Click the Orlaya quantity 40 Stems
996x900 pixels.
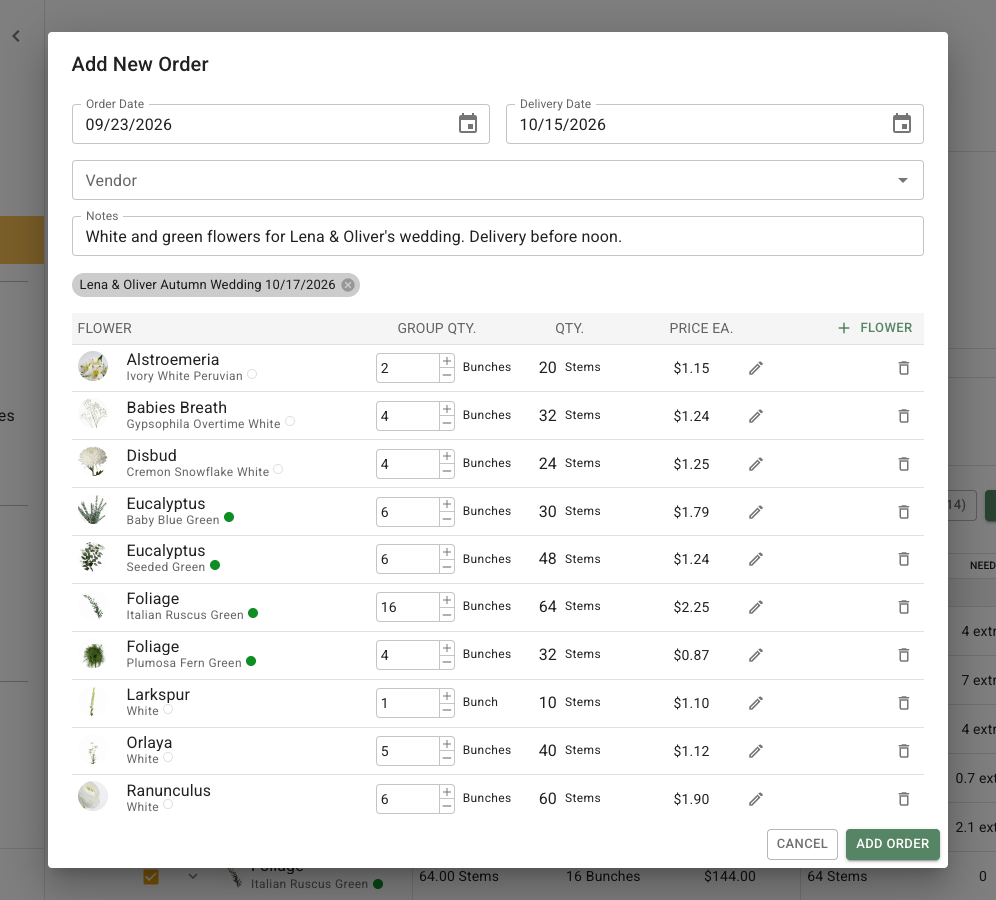(x=570, y=750)
